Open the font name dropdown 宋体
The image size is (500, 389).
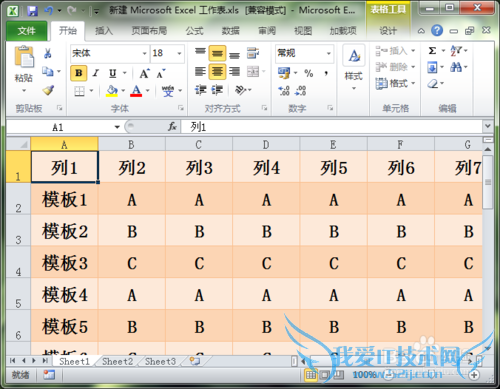[x=144, y=53]
